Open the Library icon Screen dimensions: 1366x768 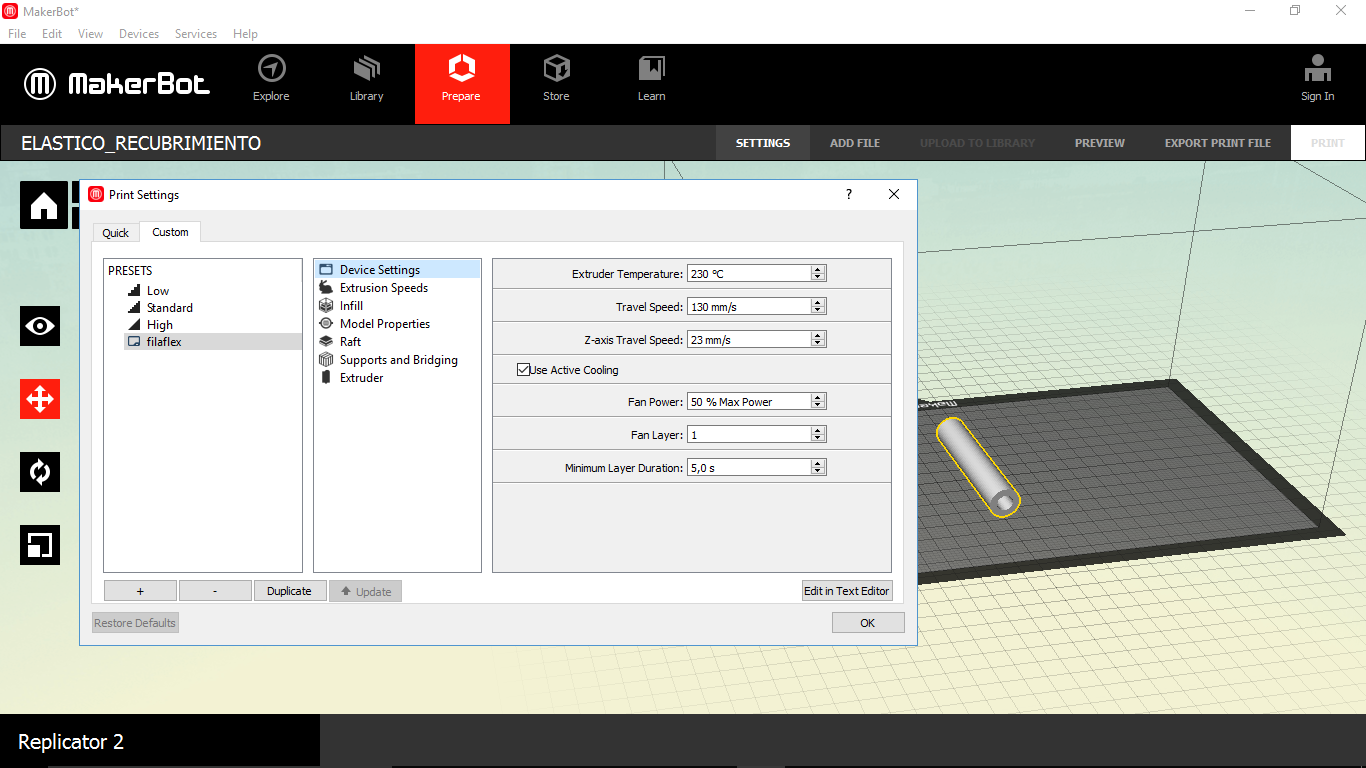click(367, 68)
